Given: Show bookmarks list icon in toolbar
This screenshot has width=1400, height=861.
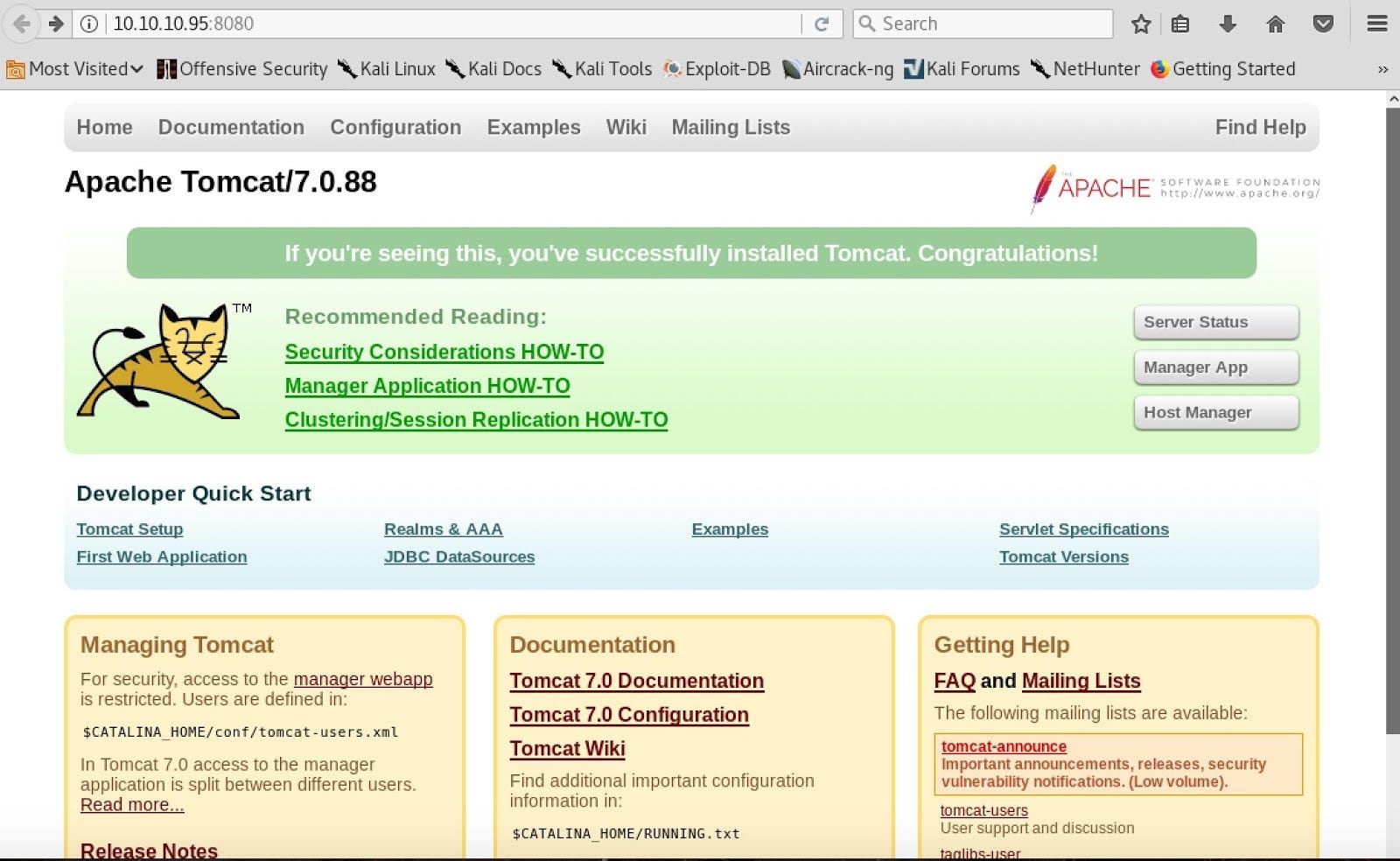Looking at the screenshot, I should click(1180, 24).
